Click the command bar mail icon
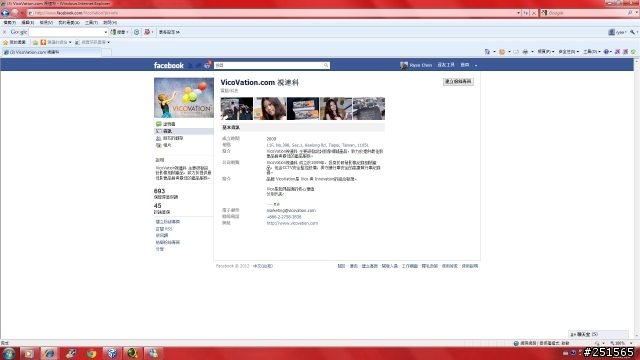 (x=516, y=52)
